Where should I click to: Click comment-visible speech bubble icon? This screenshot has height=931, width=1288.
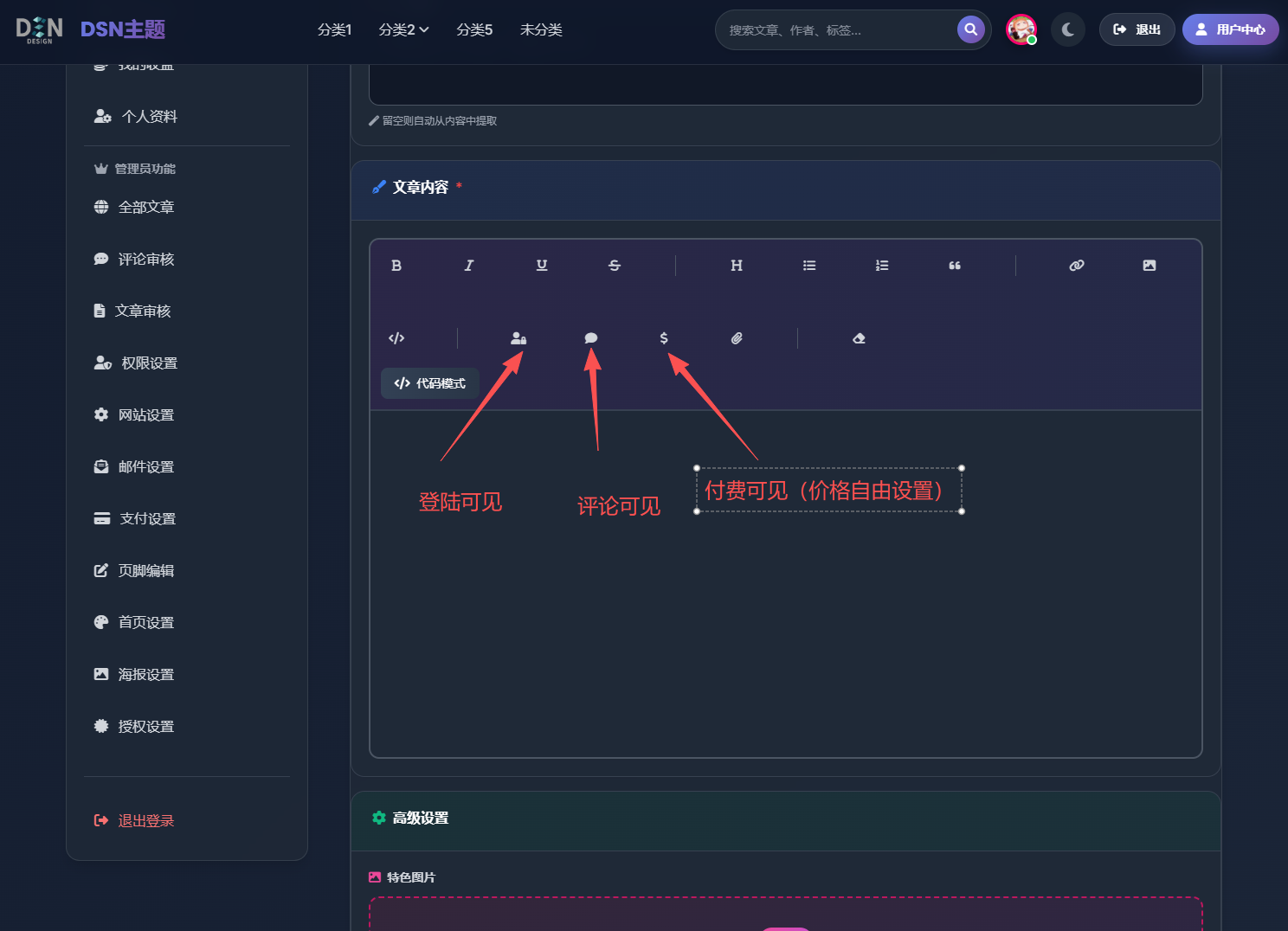[591, 338]
